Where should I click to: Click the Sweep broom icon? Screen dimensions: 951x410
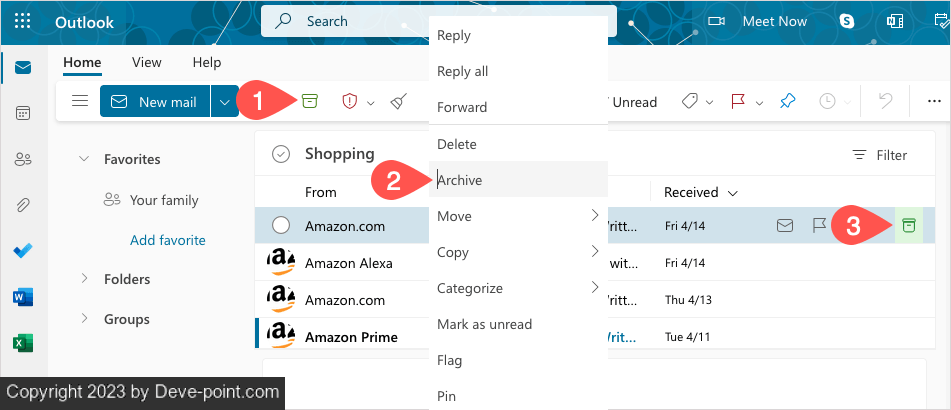pyautogui.click(x=398, y=101)
